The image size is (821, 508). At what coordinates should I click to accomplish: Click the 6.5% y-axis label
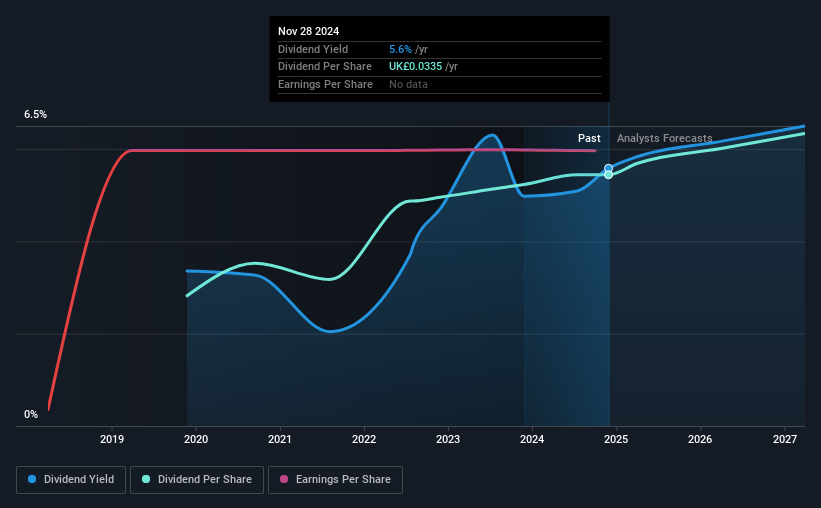pyautogui.click(x=35, y=115)
